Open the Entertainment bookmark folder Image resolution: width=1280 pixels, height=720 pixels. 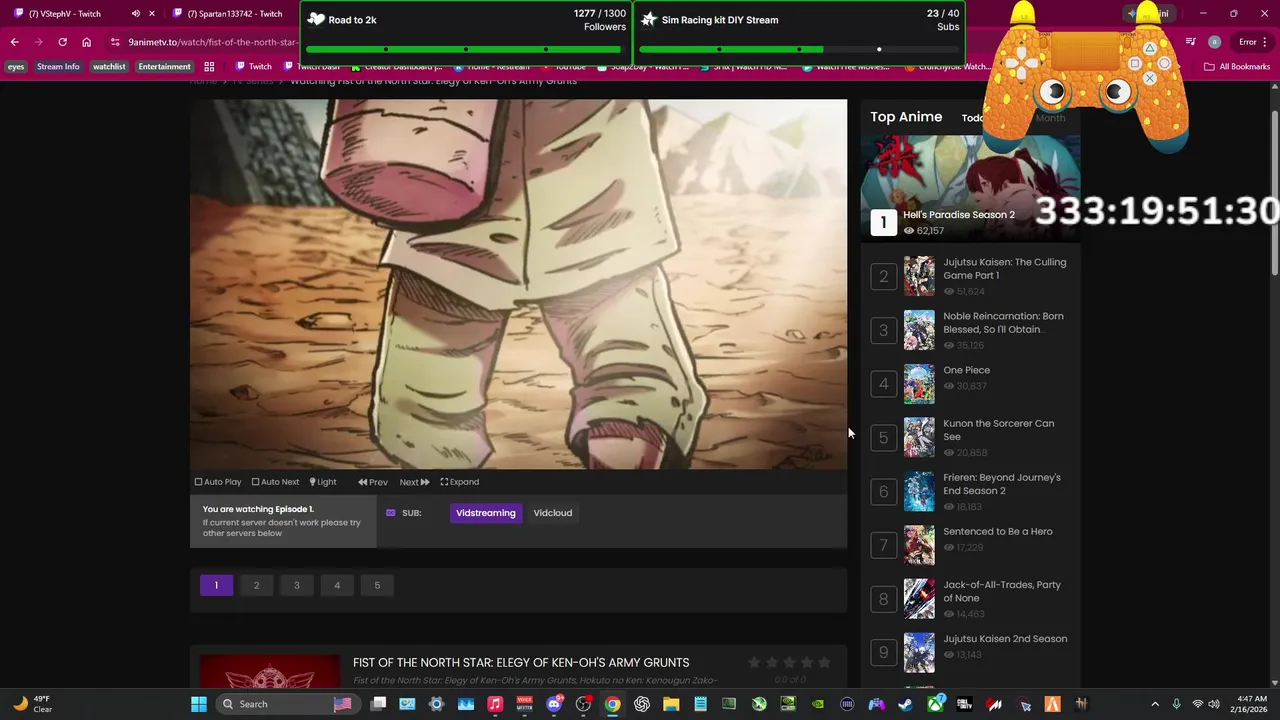point(164,67)
